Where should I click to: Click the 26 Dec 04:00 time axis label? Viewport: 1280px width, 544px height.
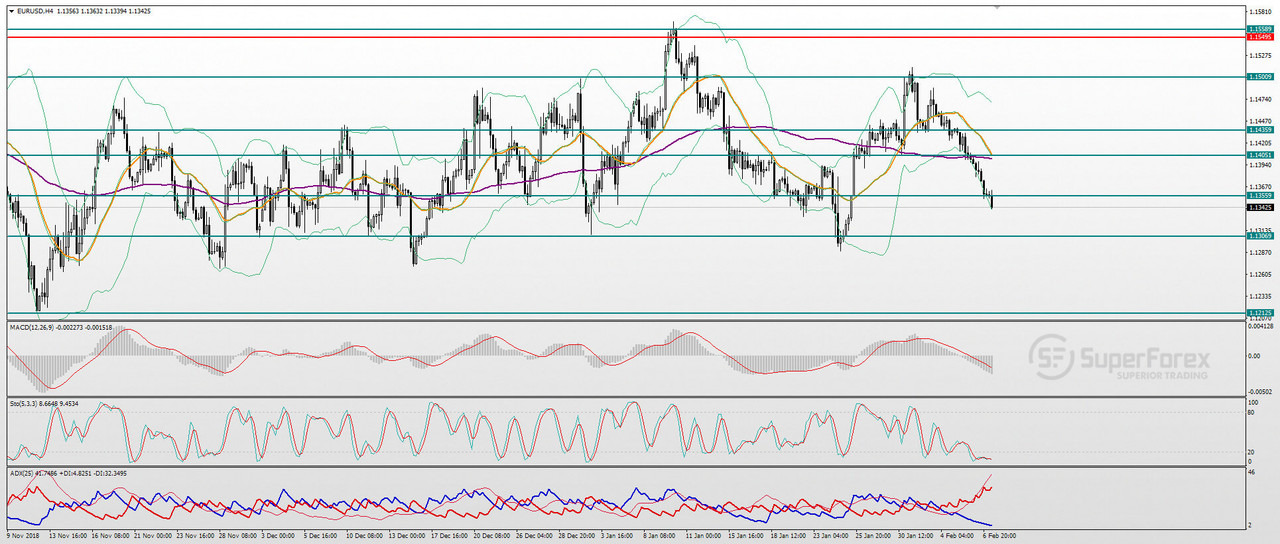[536, 536]
